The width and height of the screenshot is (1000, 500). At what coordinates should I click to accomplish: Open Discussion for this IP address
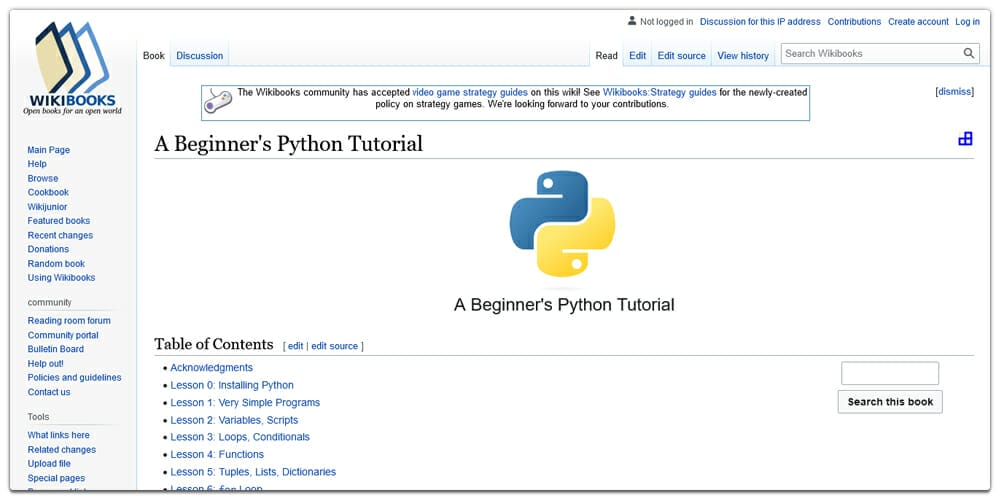click(x=760, y=22)
